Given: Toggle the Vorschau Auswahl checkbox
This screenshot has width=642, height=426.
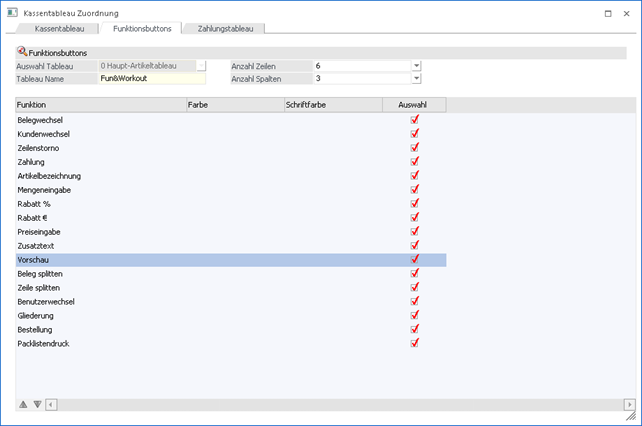Looking at the screenshot, I should point(414,259).
